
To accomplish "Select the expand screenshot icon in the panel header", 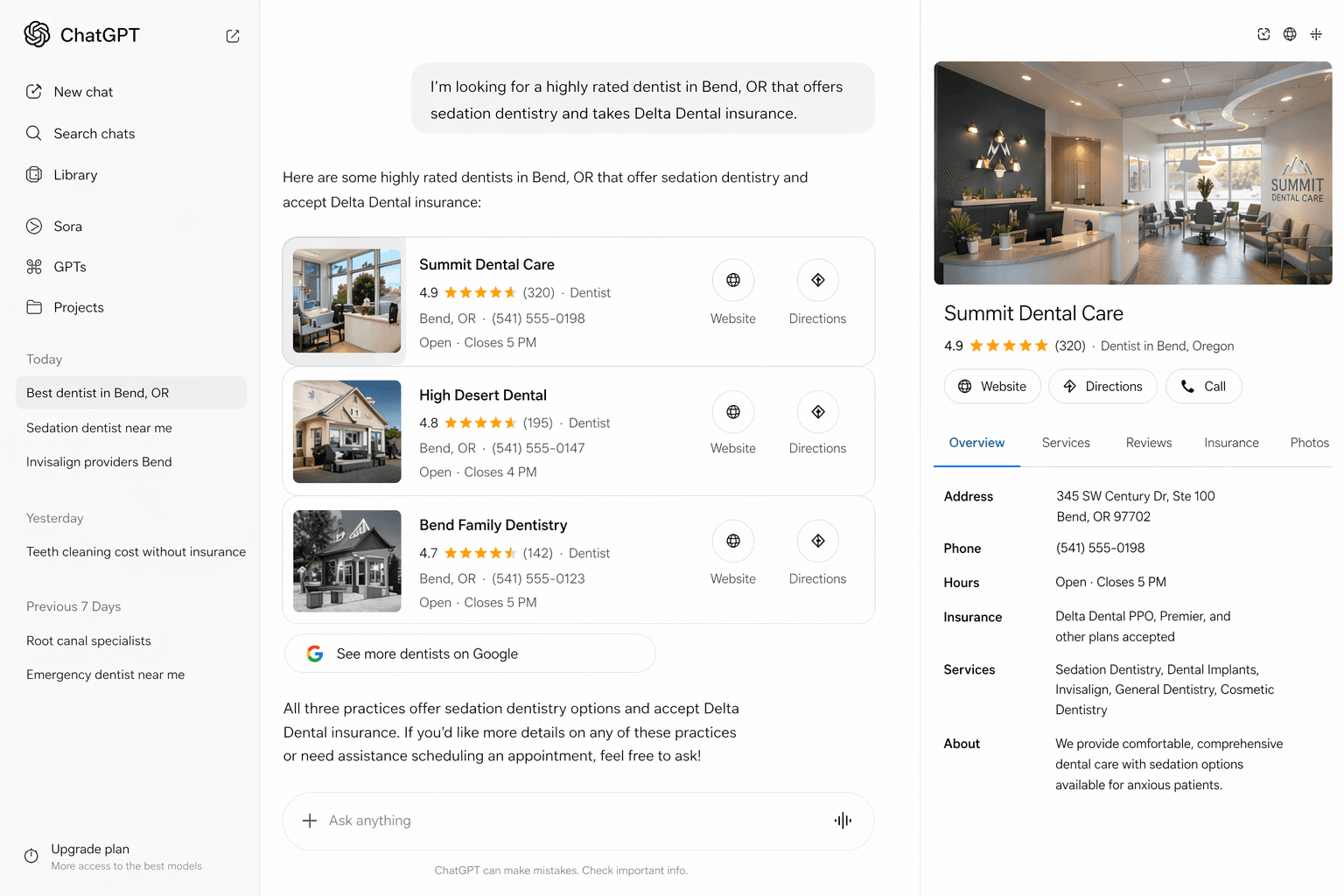I will 1263,34.
